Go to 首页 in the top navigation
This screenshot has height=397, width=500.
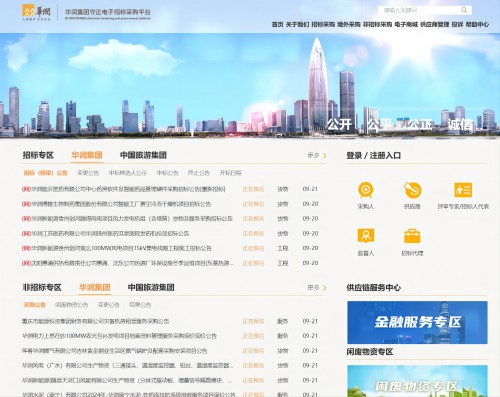coord(277,24)
